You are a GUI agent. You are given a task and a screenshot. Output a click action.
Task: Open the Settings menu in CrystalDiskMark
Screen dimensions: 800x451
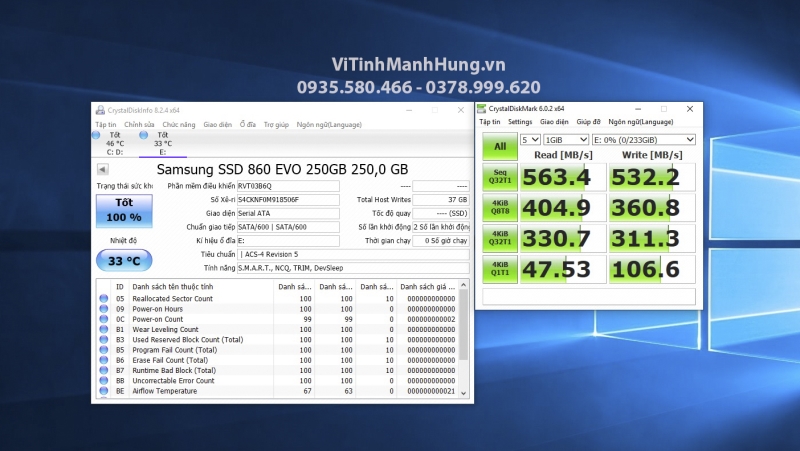tap(520, 122)
